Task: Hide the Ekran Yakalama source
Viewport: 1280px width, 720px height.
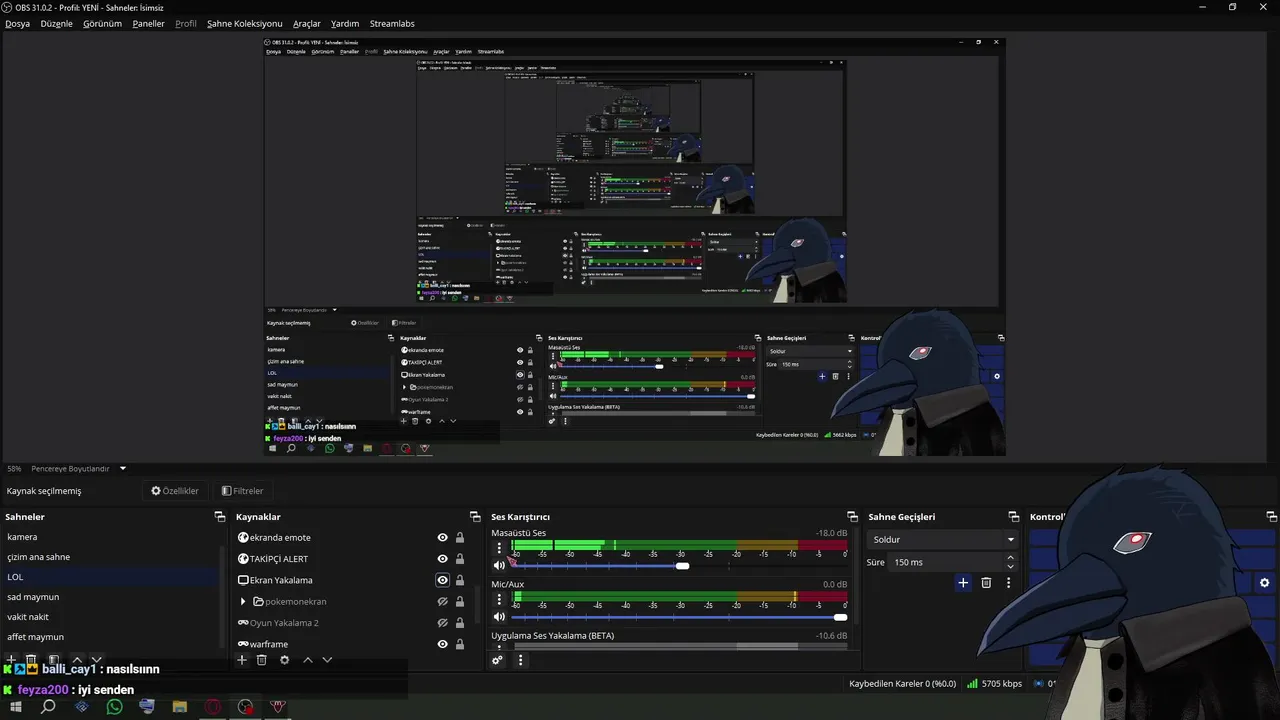Action: coord(442,580)
